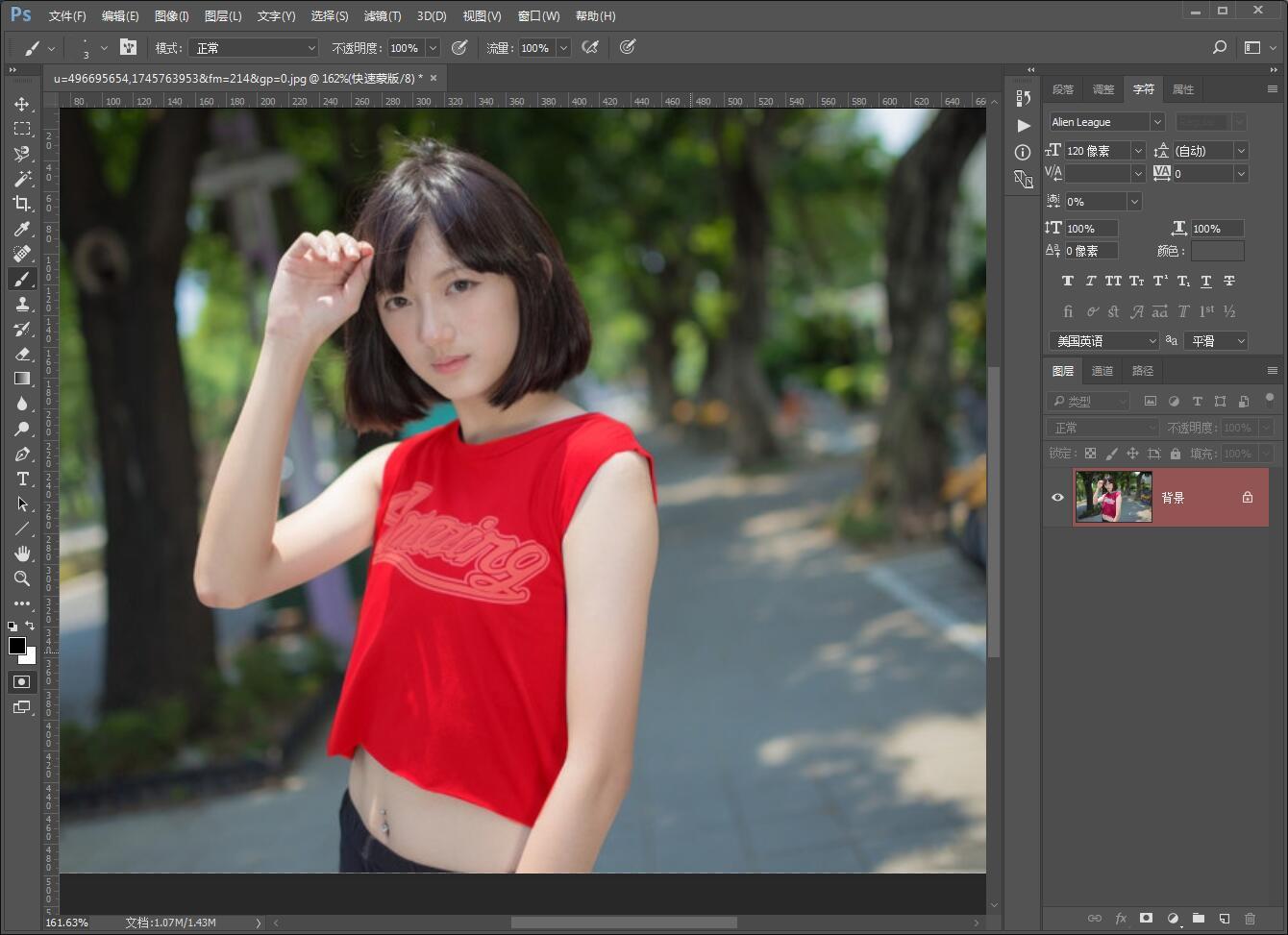Enable airbrush mode in the options bar
Screen dimensions: 1288x935
point(590,47)
